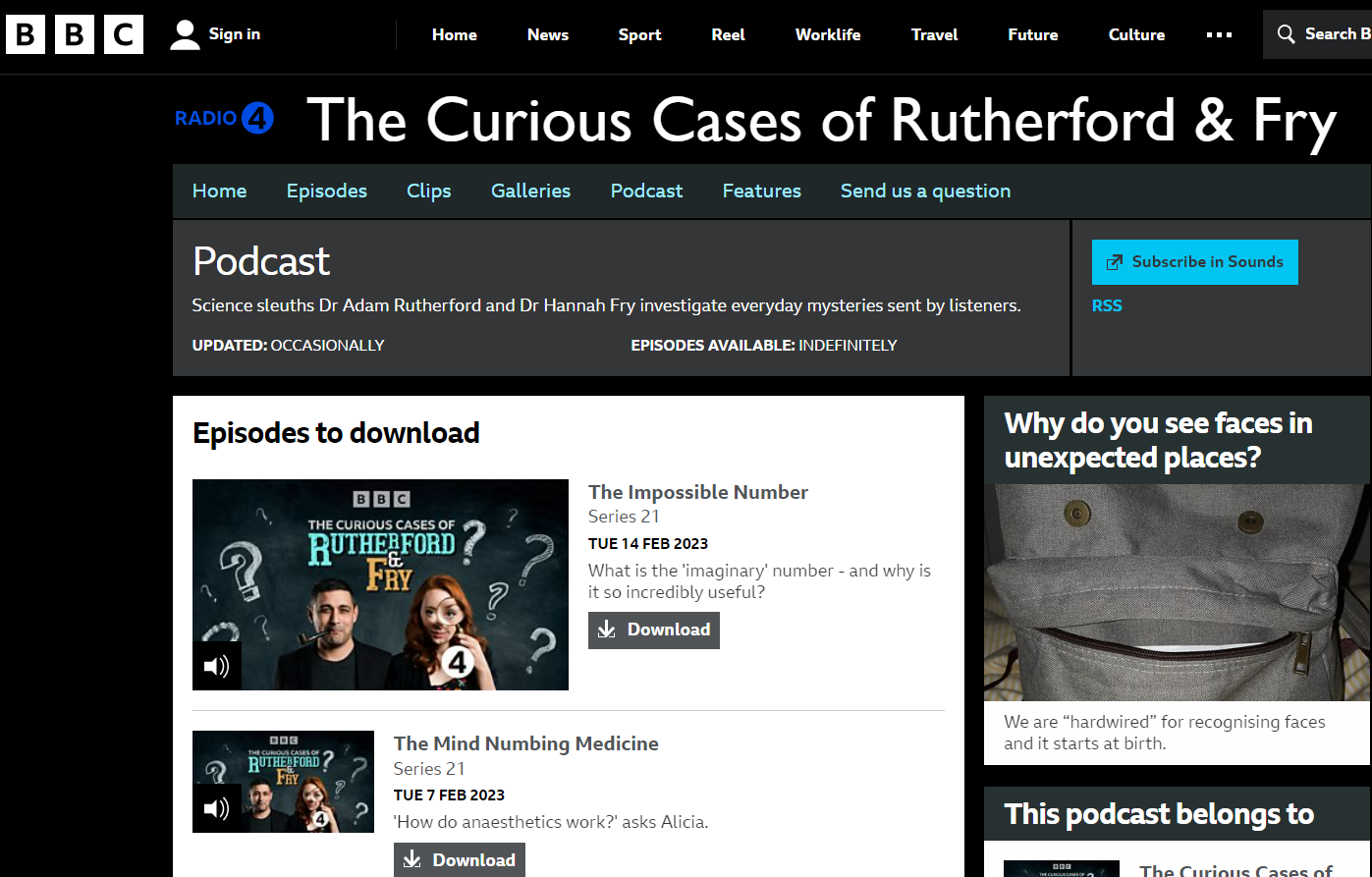Click 'EPISODES AVAILABLE: INDEFINITELY' text
Screen dimensions: 1372x877
click(764, 346)
